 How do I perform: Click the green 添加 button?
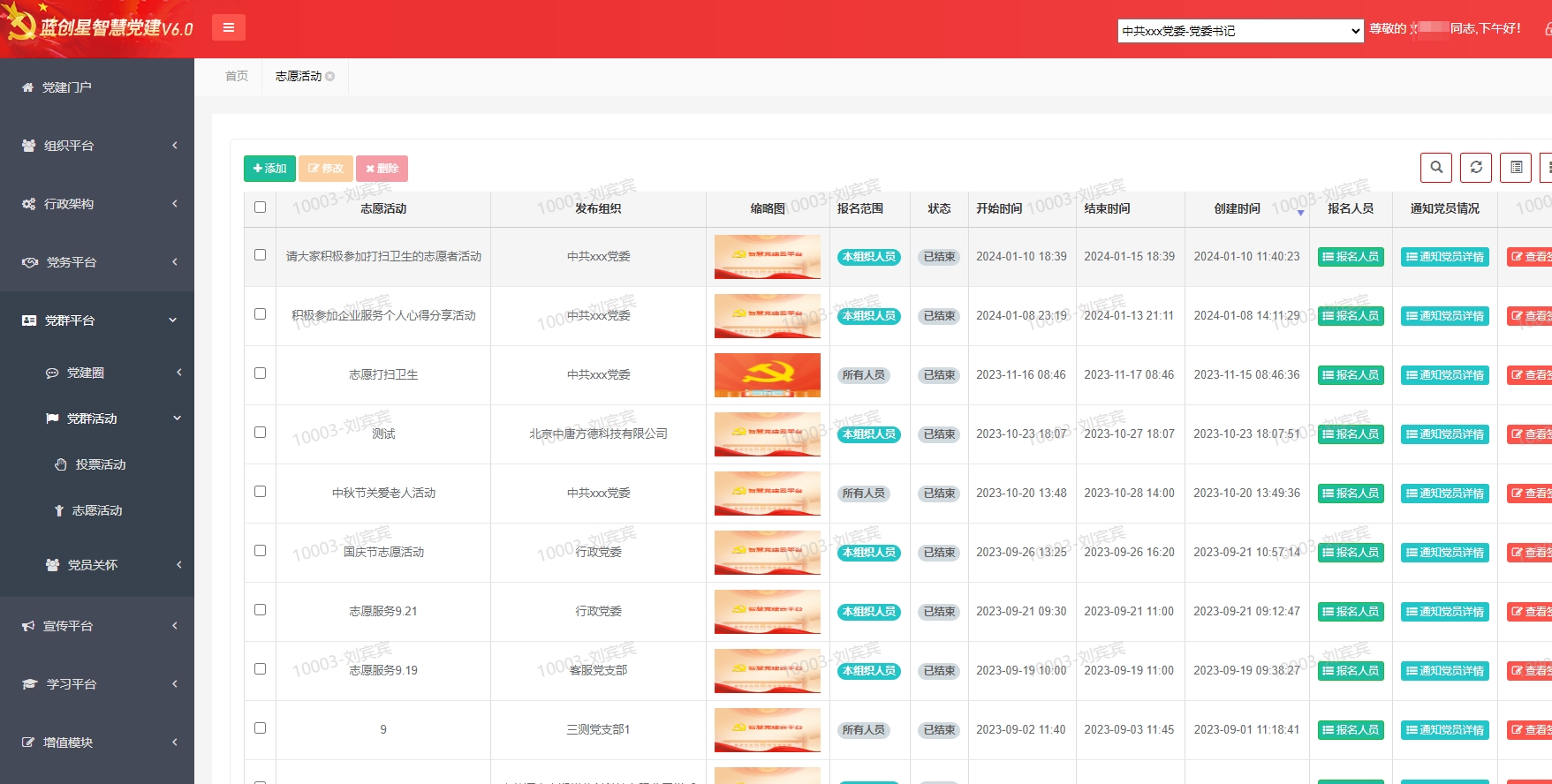[269, 168]
